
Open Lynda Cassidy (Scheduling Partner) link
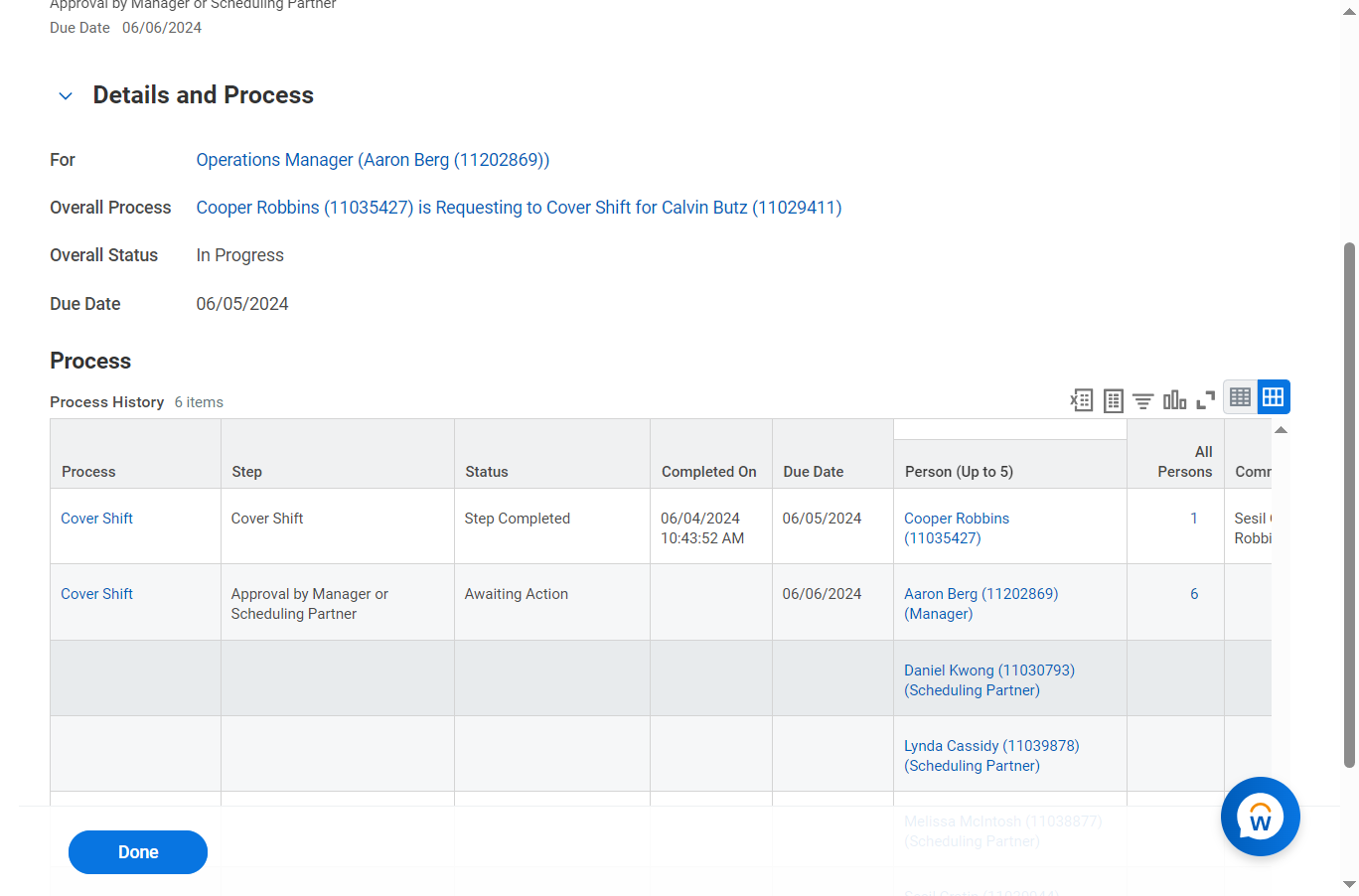click(991, 756)
